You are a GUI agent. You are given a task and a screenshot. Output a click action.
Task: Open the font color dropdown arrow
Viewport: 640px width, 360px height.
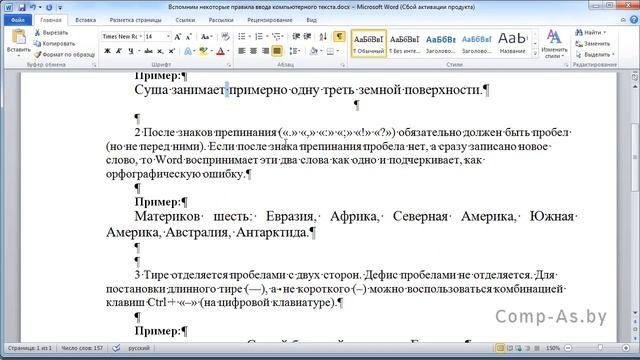pos(228,51)
